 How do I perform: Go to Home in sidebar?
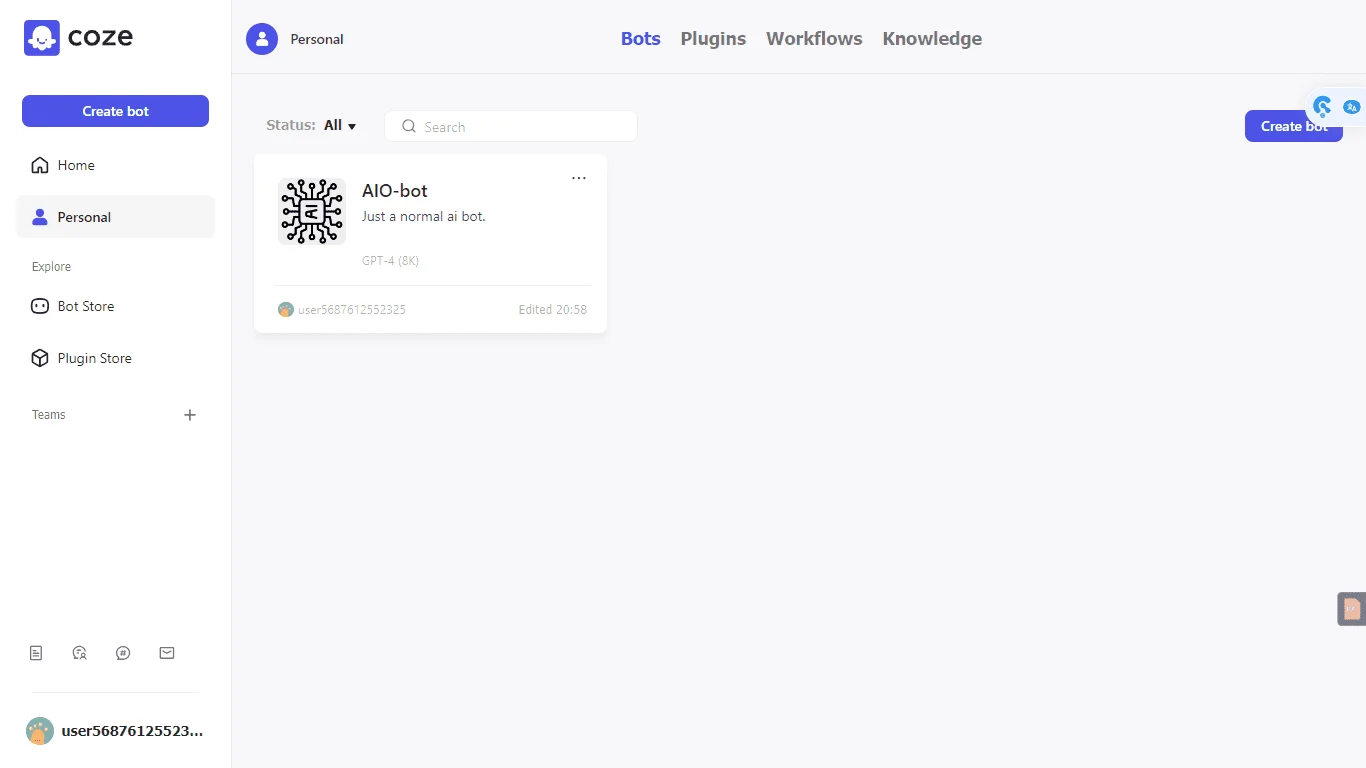115,165
